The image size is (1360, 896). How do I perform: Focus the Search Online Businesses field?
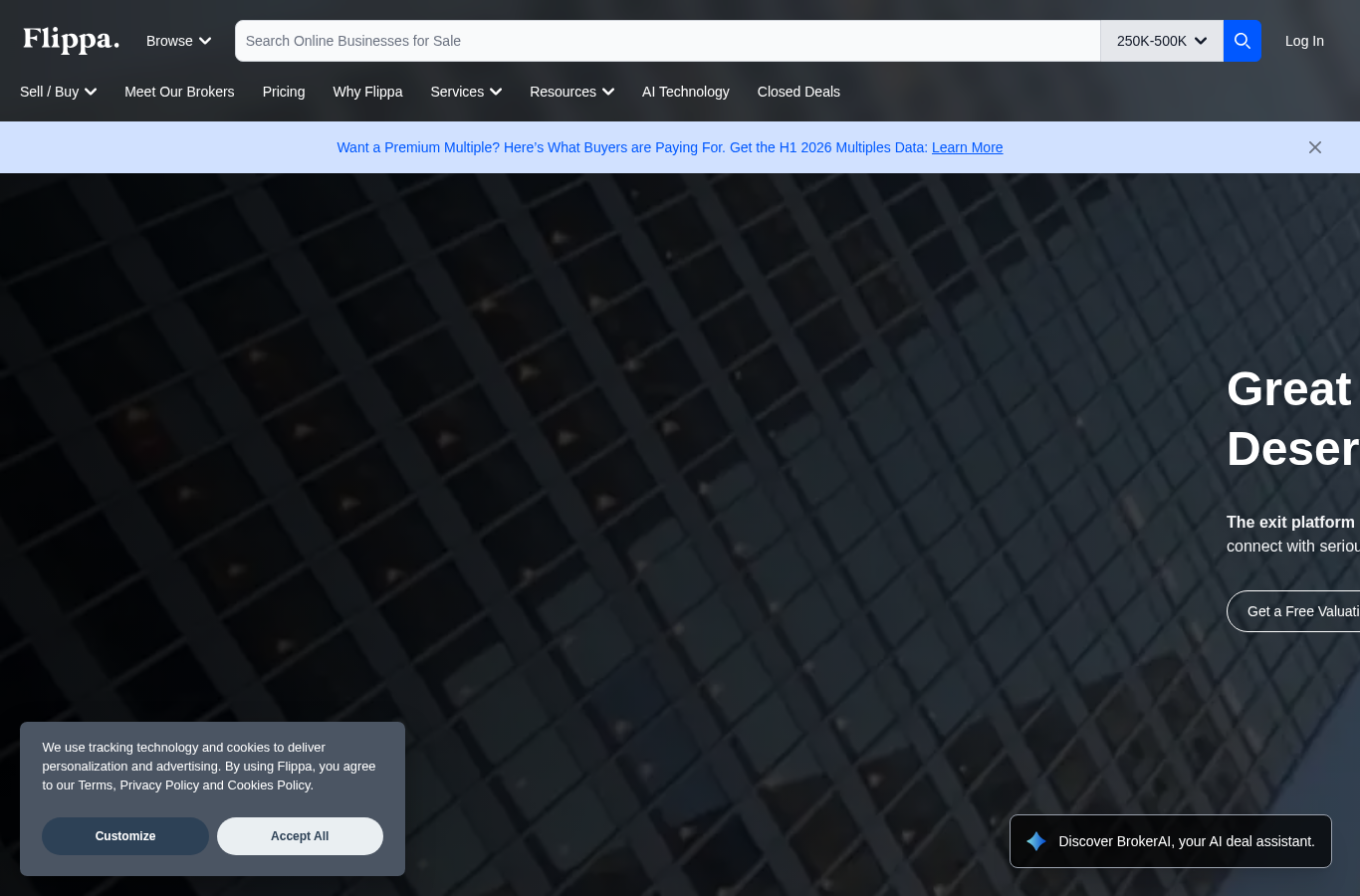[668, 41]
